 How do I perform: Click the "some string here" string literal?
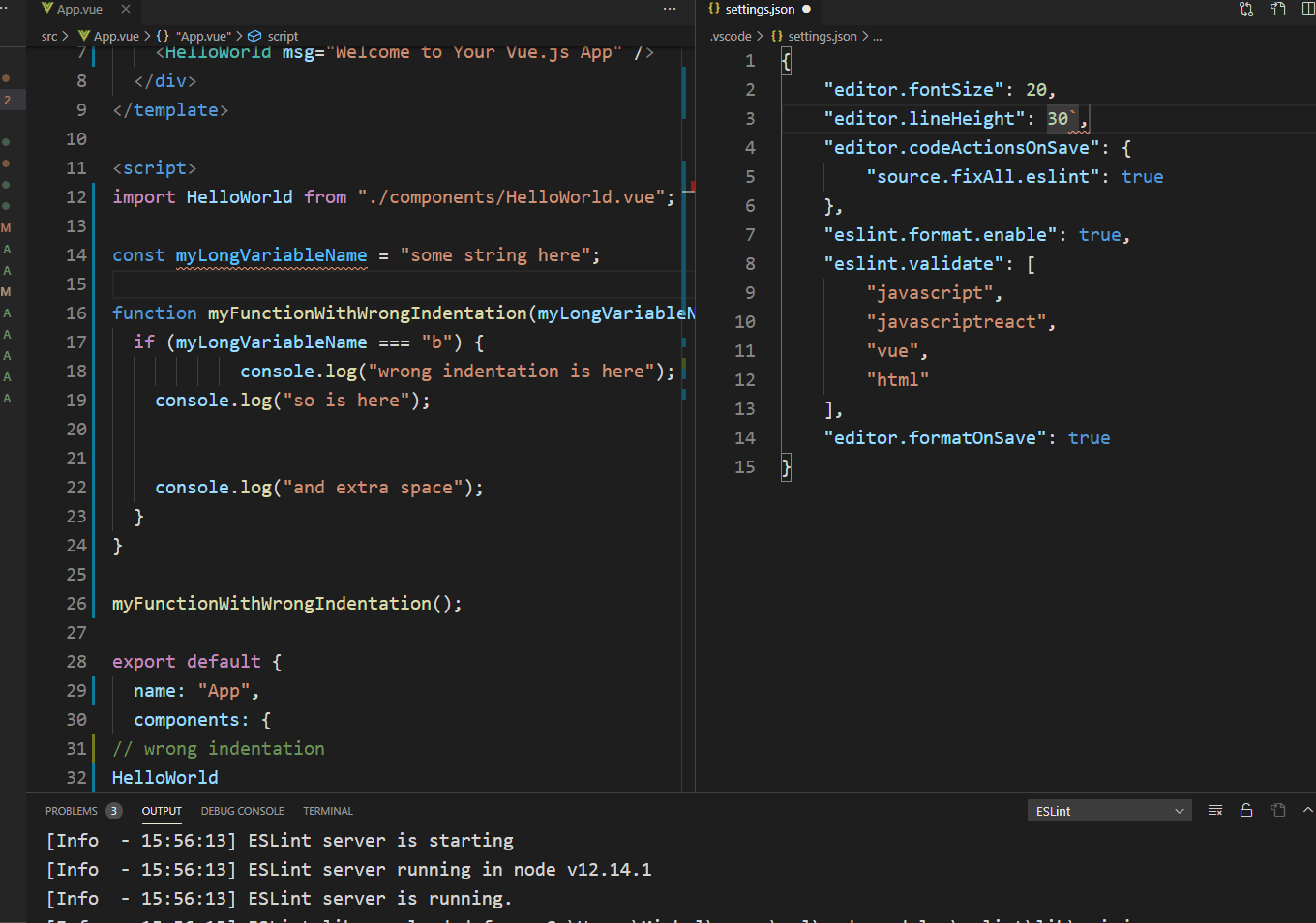(x=495, y=255)
